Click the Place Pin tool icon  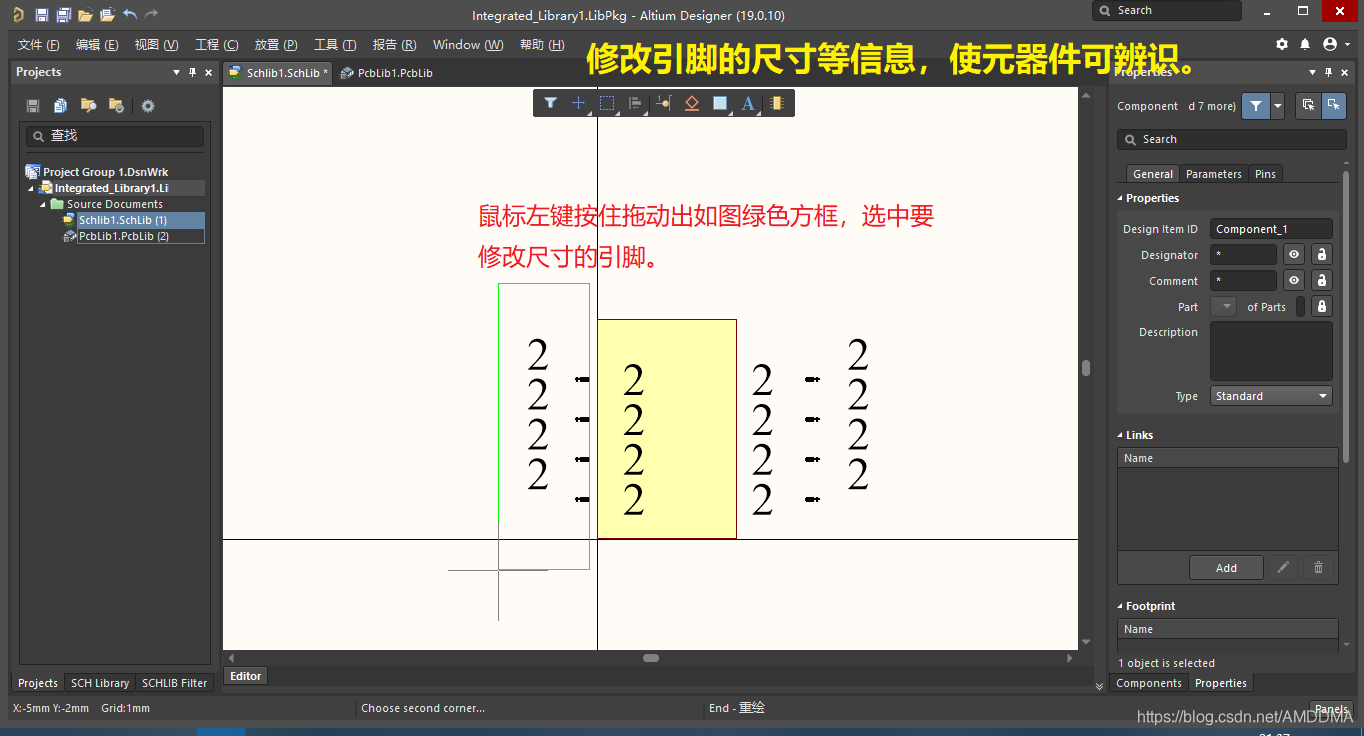[x=663, y=103]
